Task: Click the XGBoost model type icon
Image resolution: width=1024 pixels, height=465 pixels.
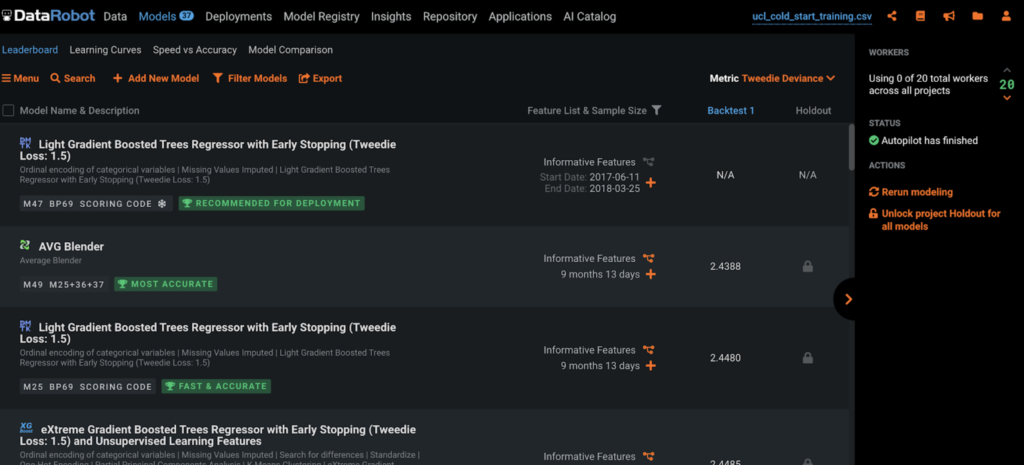Action: (x=25, y=428)
